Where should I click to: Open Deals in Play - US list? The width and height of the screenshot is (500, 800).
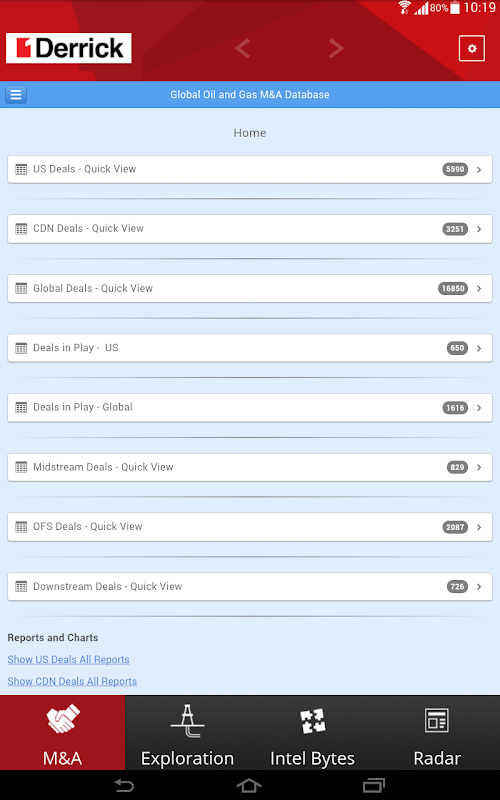(249, 348)
